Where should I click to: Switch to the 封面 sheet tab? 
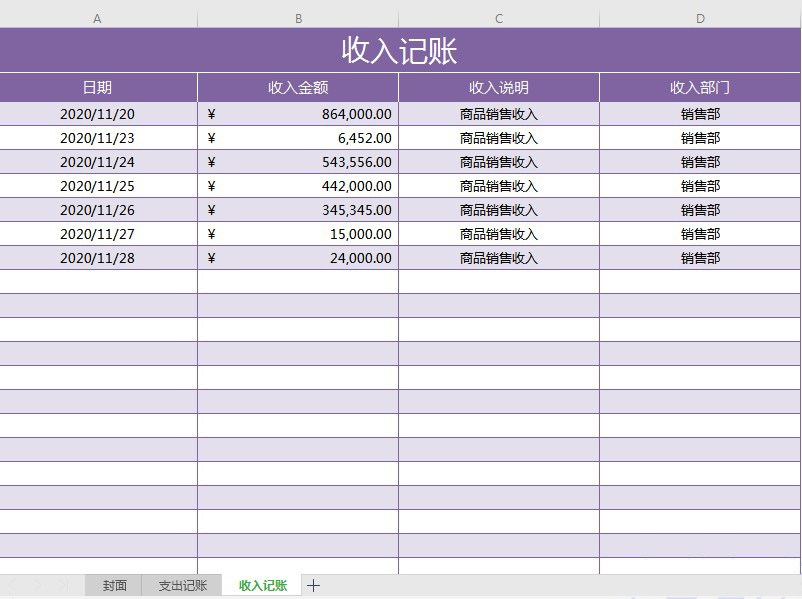point(114,585)
